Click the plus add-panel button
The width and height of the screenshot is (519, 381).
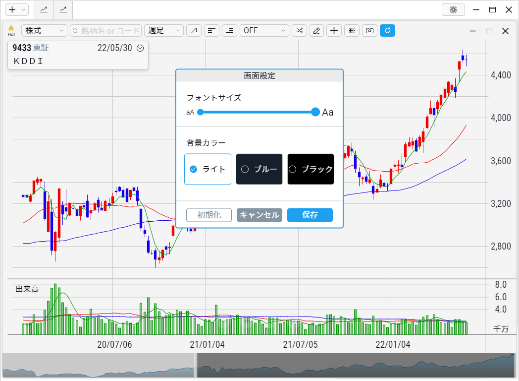12,10
